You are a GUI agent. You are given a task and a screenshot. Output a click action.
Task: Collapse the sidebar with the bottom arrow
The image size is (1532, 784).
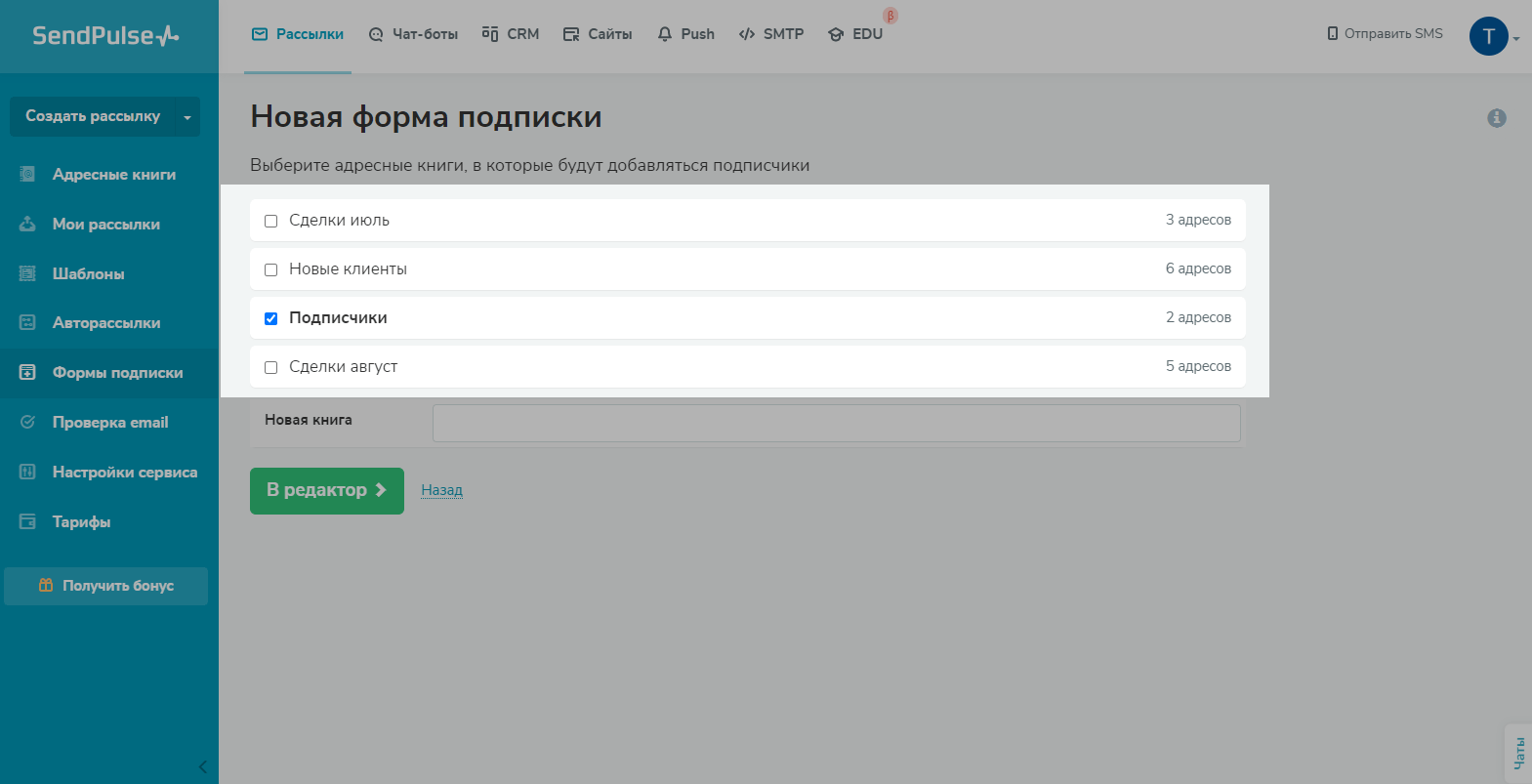tap(202, 766)
